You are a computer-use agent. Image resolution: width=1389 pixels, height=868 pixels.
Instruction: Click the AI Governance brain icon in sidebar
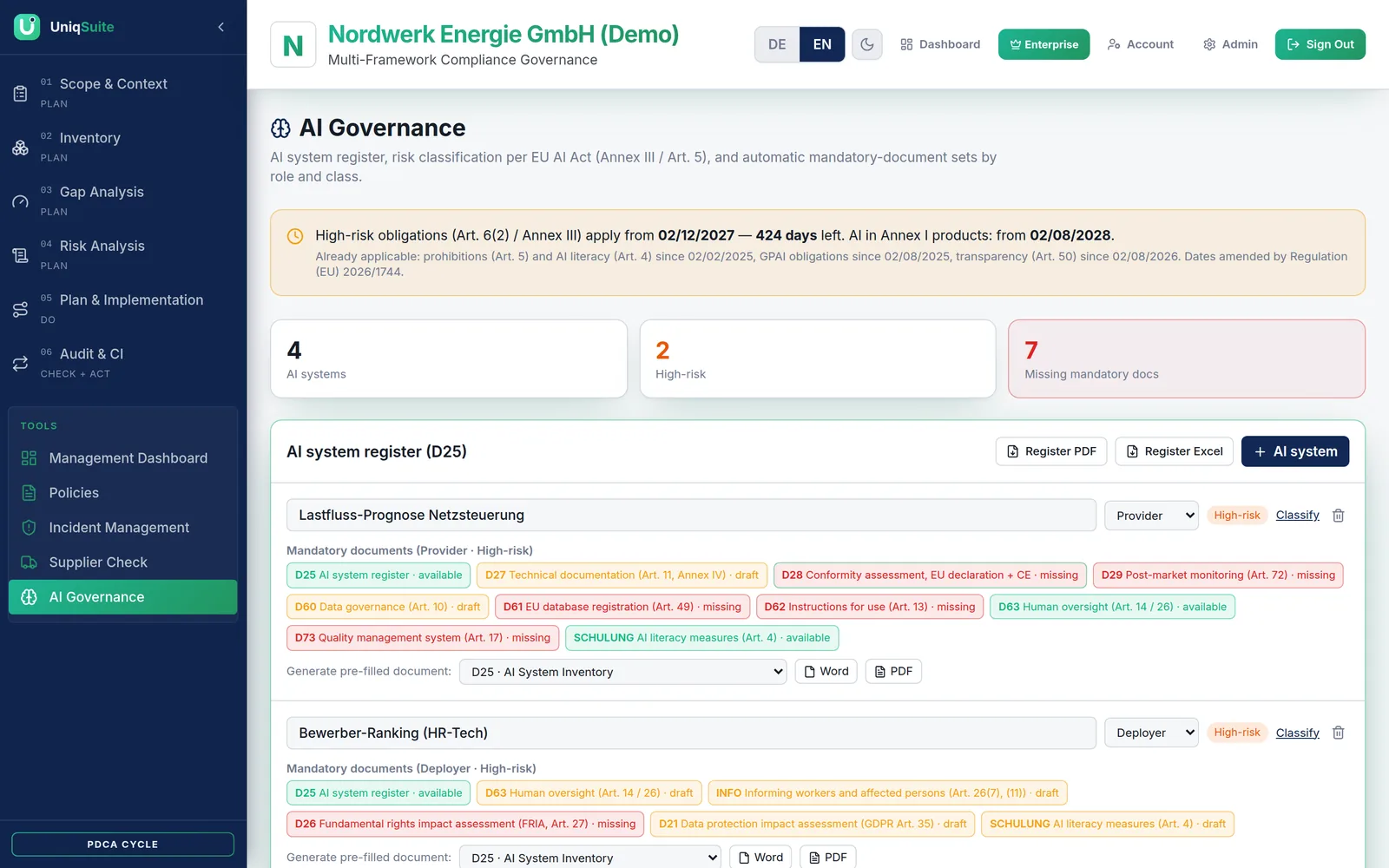coord(29,597)
